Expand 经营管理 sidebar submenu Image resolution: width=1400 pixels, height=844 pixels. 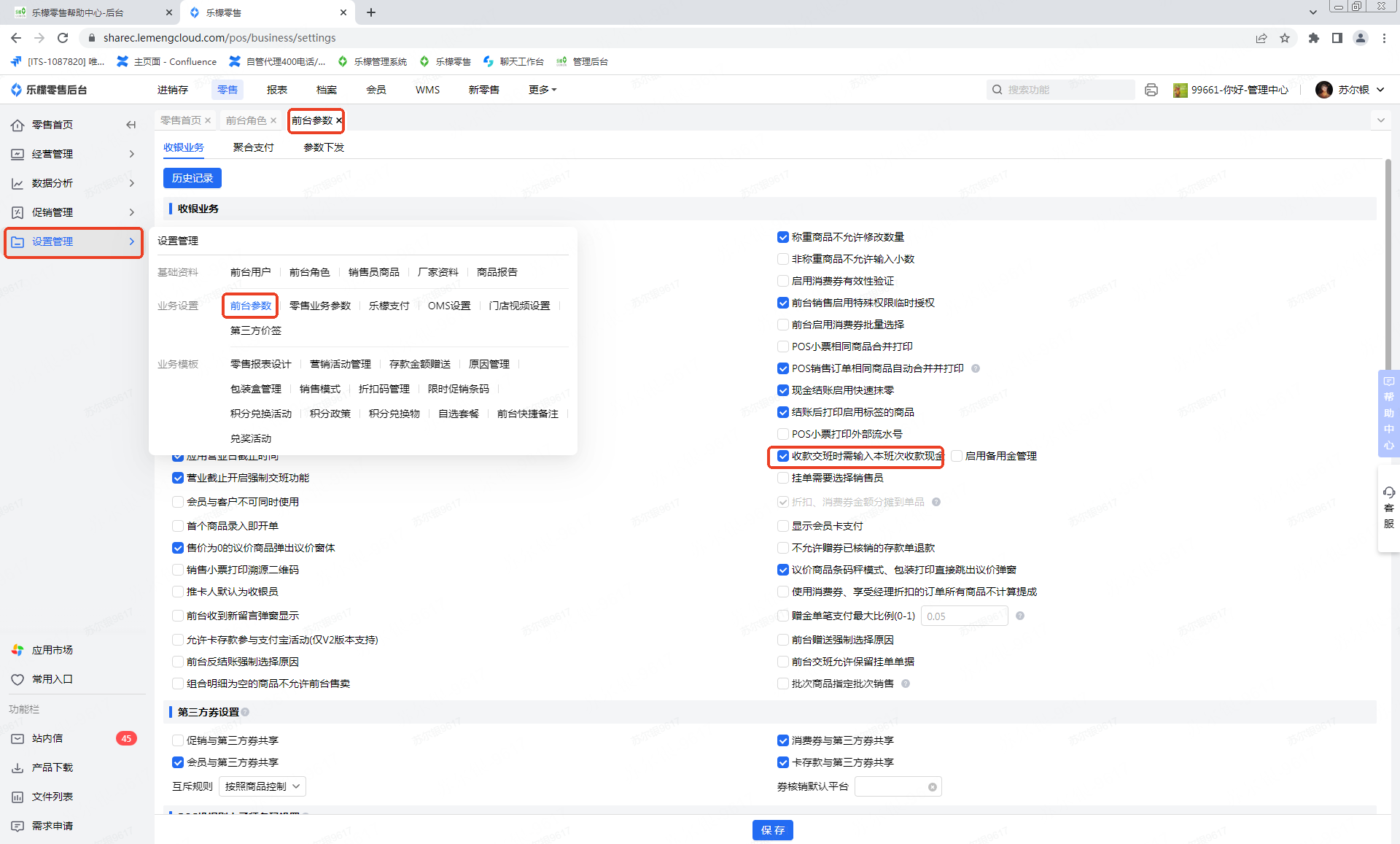coord(73,154)
